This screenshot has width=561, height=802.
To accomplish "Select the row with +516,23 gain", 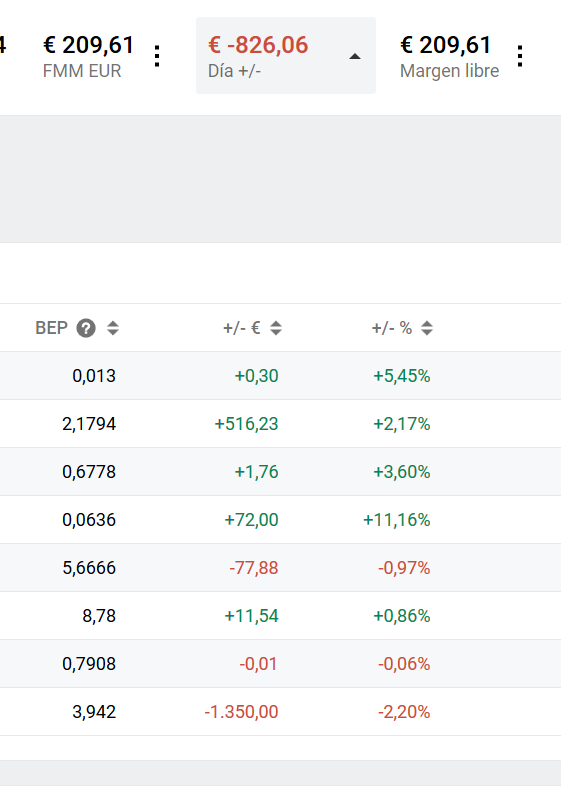I will 280,424.
